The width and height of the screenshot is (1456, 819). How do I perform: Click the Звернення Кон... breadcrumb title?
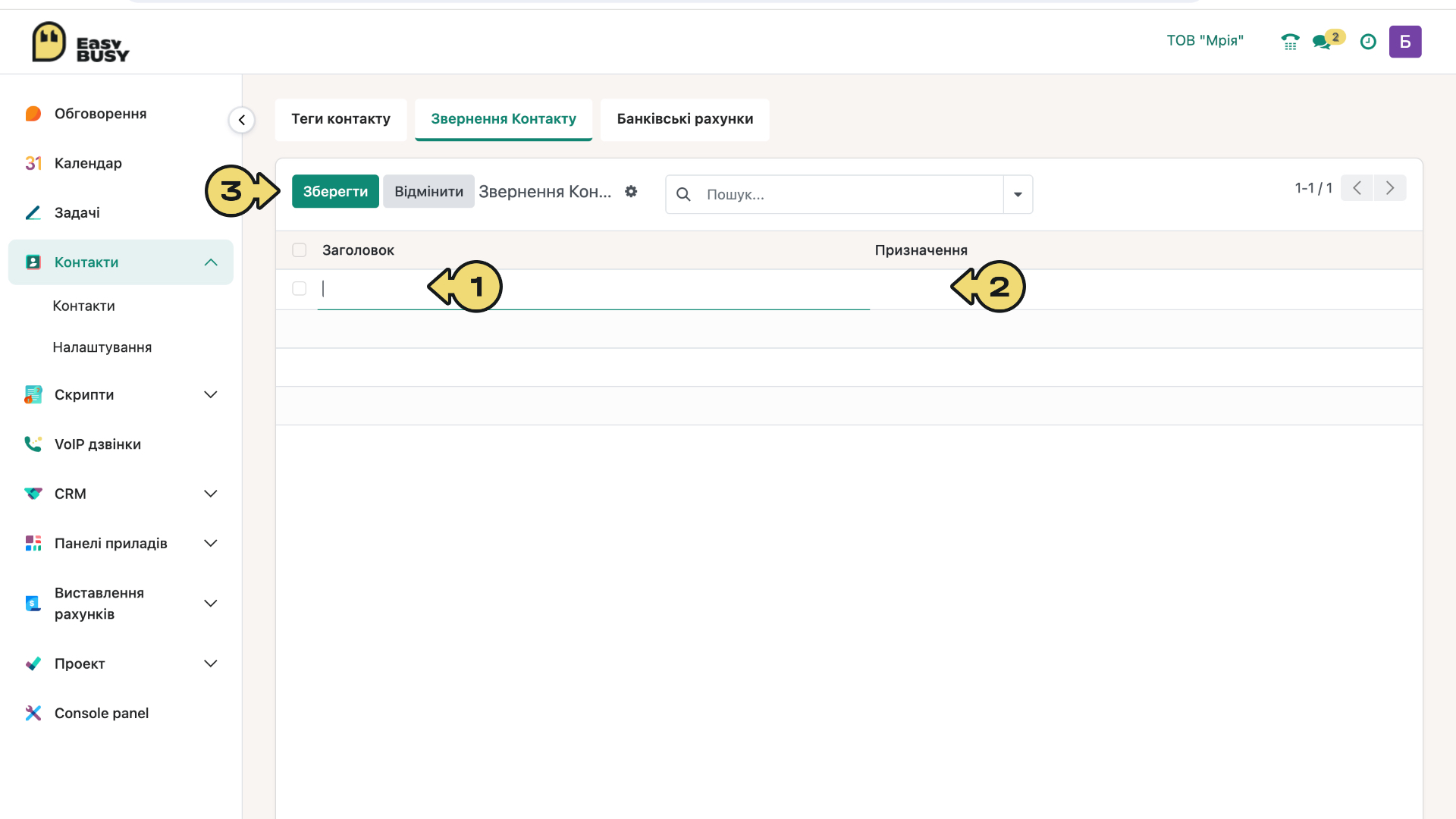545,192
